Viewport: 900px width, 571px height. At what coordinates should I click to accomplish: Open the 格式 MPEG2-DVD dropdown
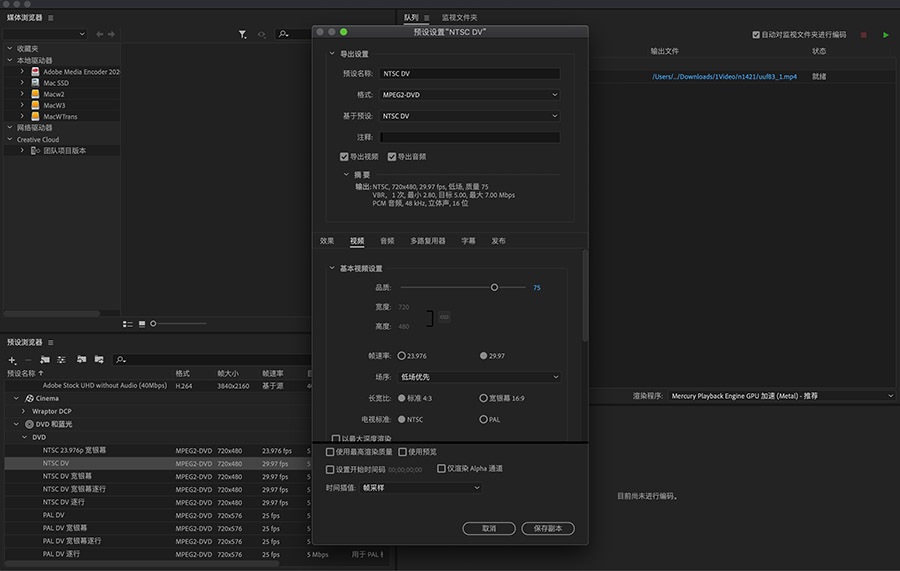pos(470,95)
